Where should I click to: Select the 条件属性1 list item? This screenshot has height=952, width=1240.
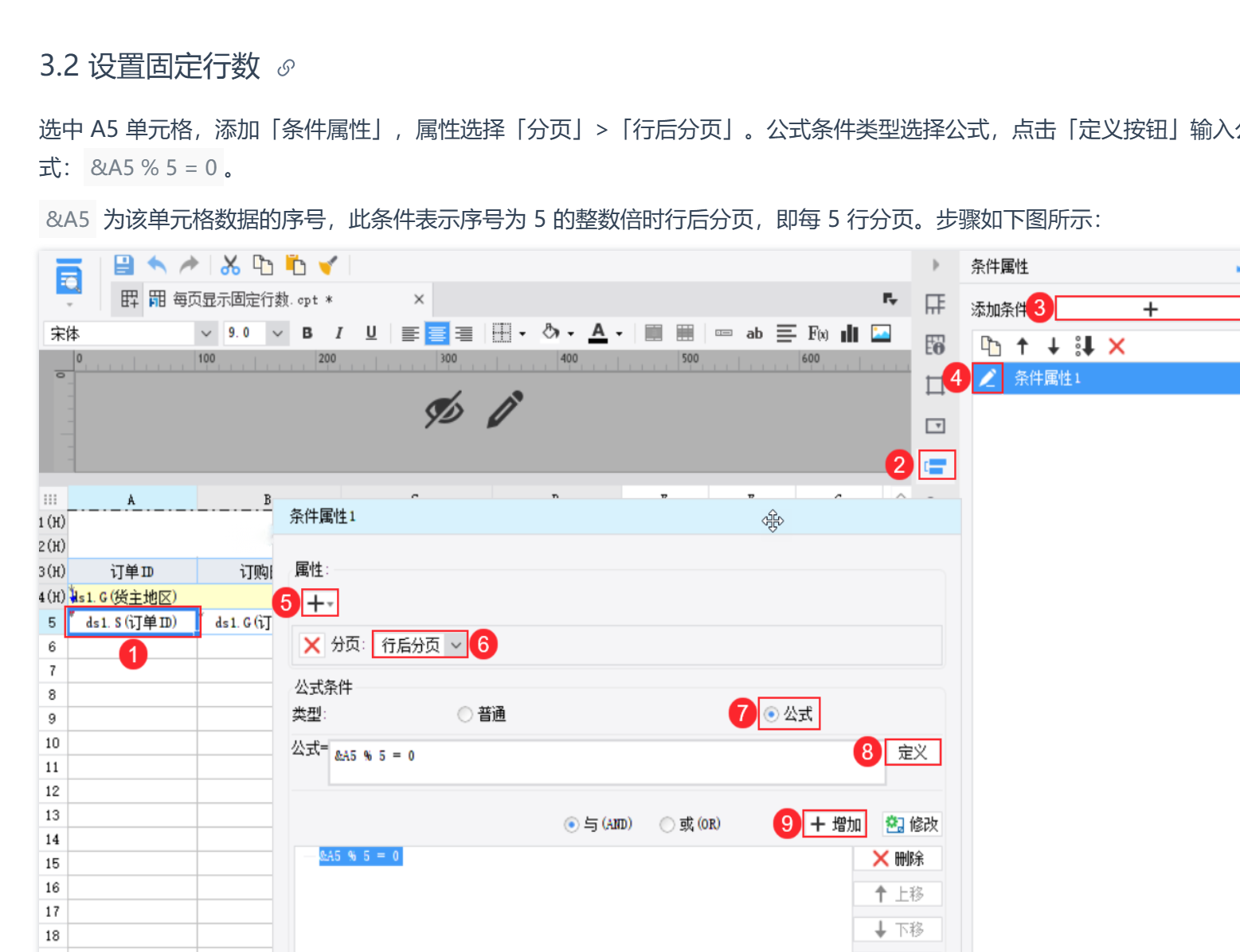click(x=1105, y=378)
